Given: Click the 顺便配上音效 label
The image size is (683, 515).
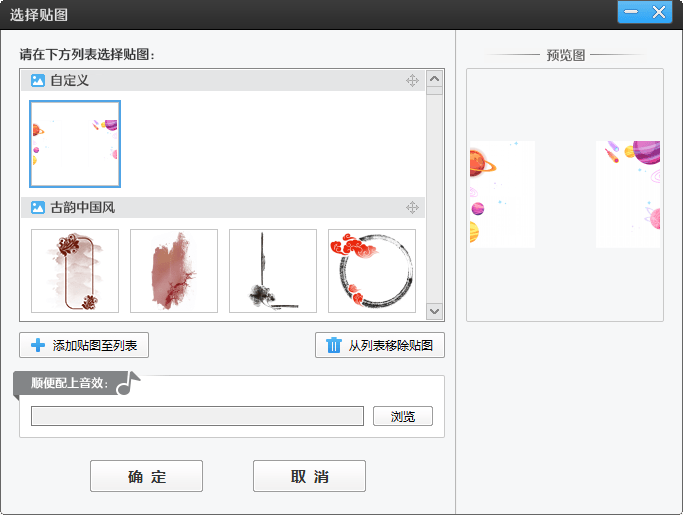Looking at the screenshot, I should [x=69, y=383].
